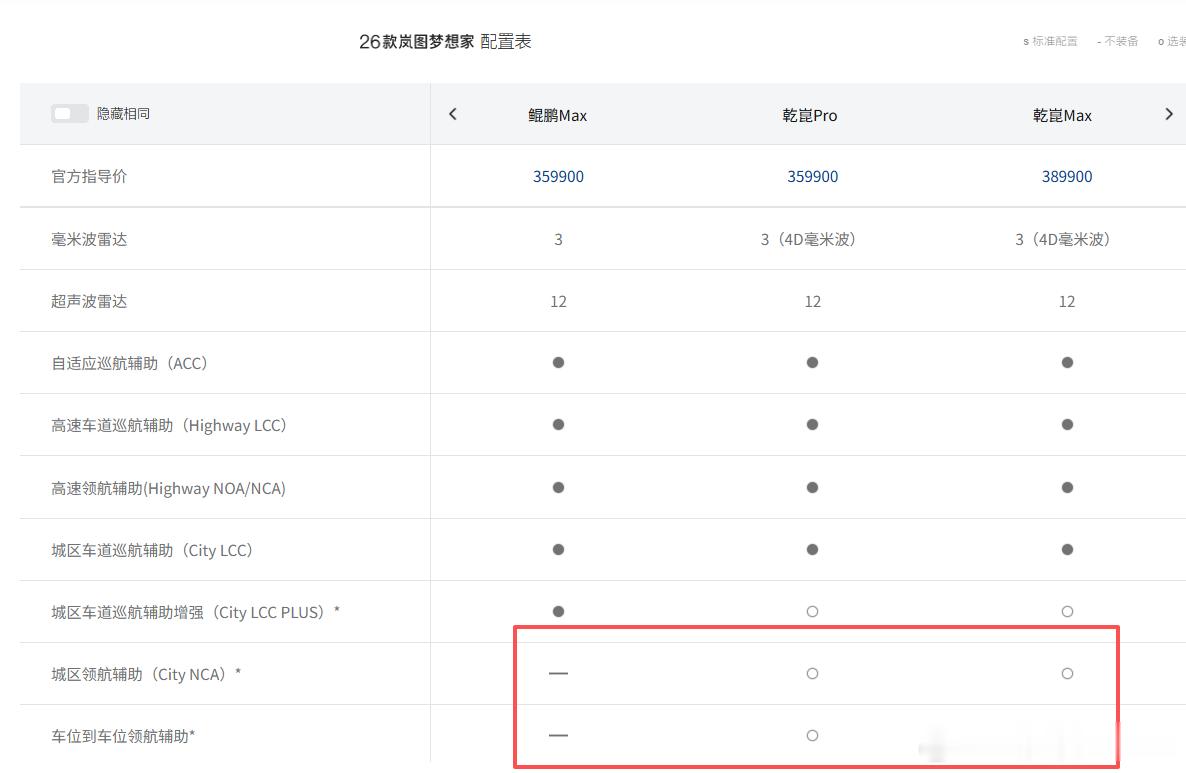Click 乾崑Max millimeter radar value 3（4D毫米波）

tap(1063, 240)
